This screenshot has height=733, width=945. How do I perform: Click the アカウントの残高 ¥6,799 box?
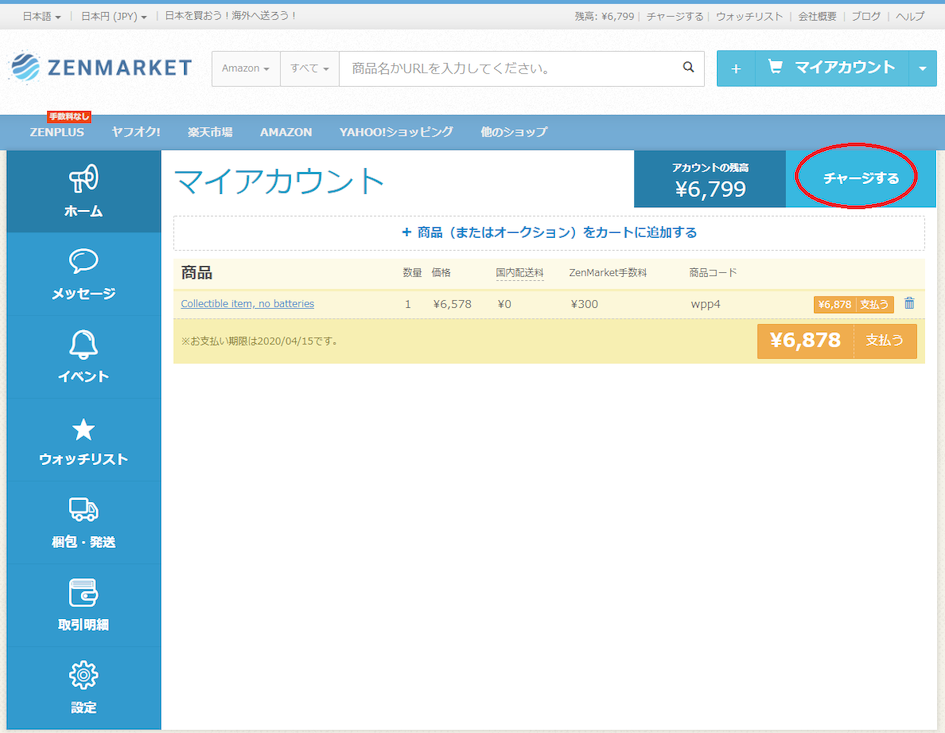coord(710,179)
